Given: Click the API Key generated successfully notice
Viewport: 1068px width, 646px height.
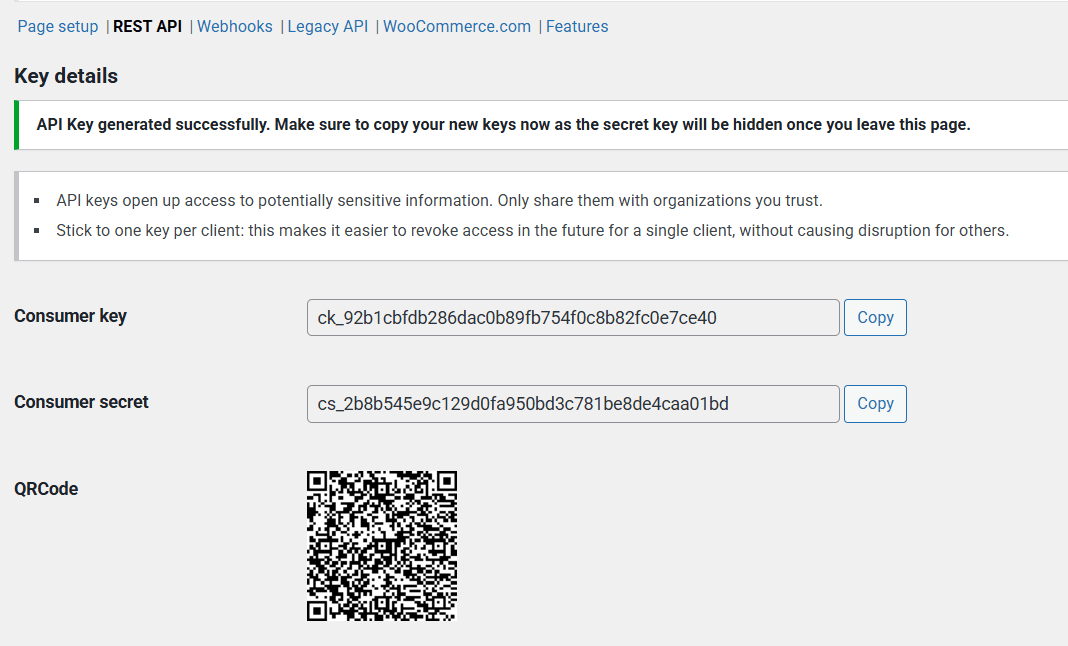Looking at the screenshot, I should click(503, 125).
